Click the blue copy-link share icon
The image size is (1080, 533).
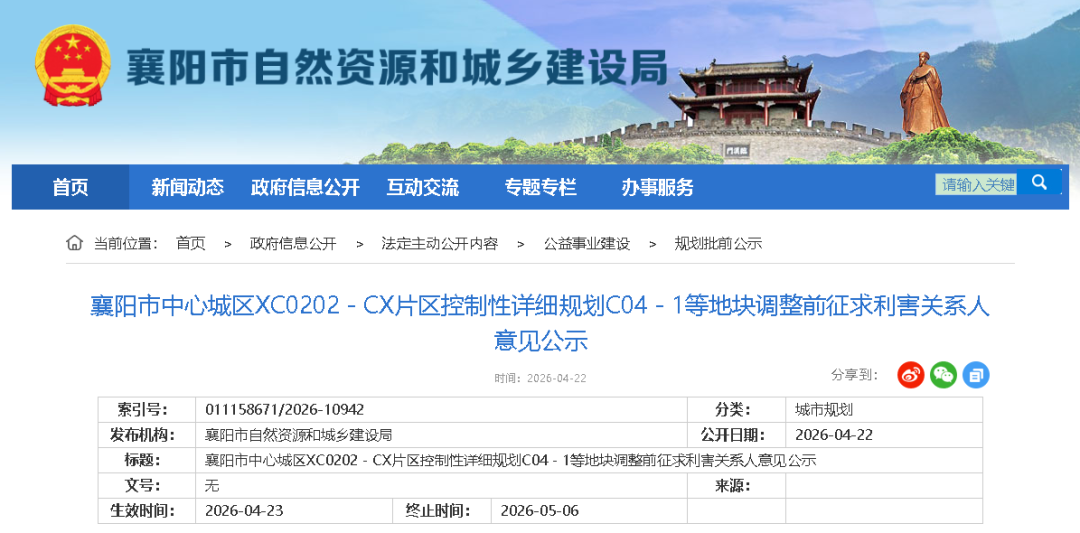click(976, 375)
